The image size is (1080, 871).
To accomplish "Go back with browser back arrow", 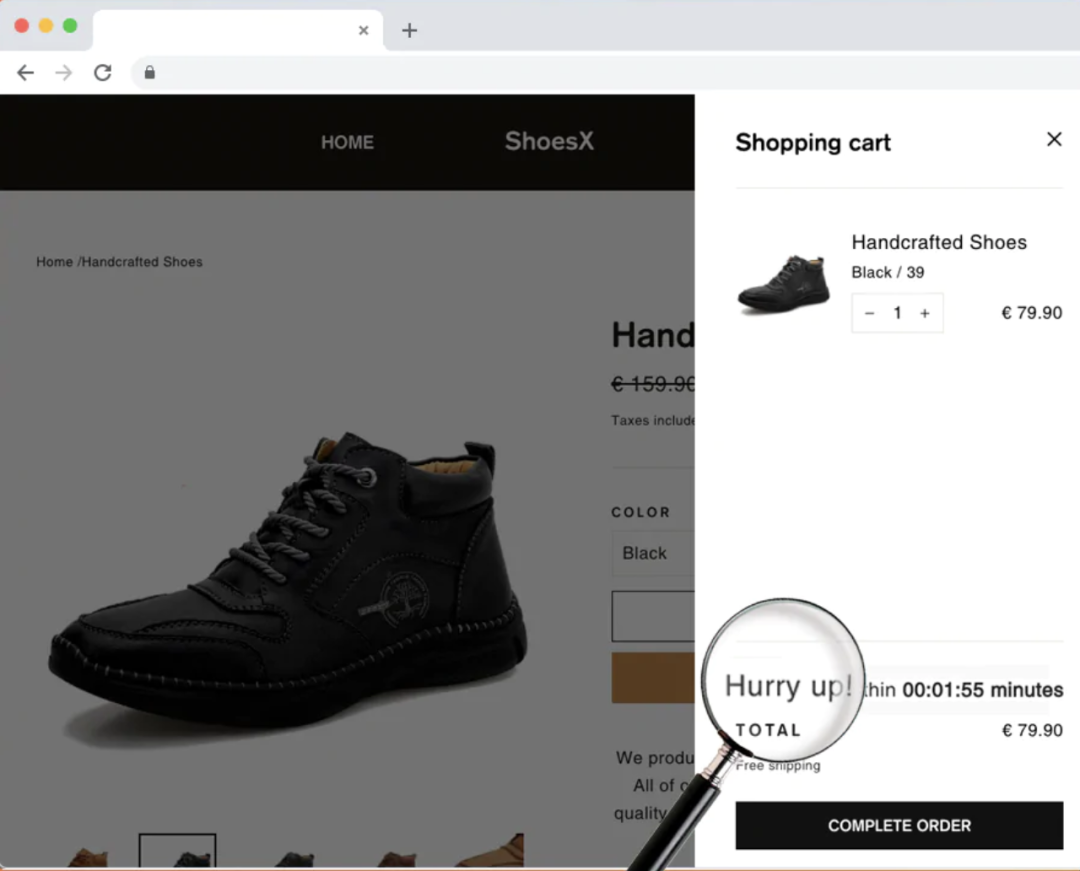I will coord(25,72).
